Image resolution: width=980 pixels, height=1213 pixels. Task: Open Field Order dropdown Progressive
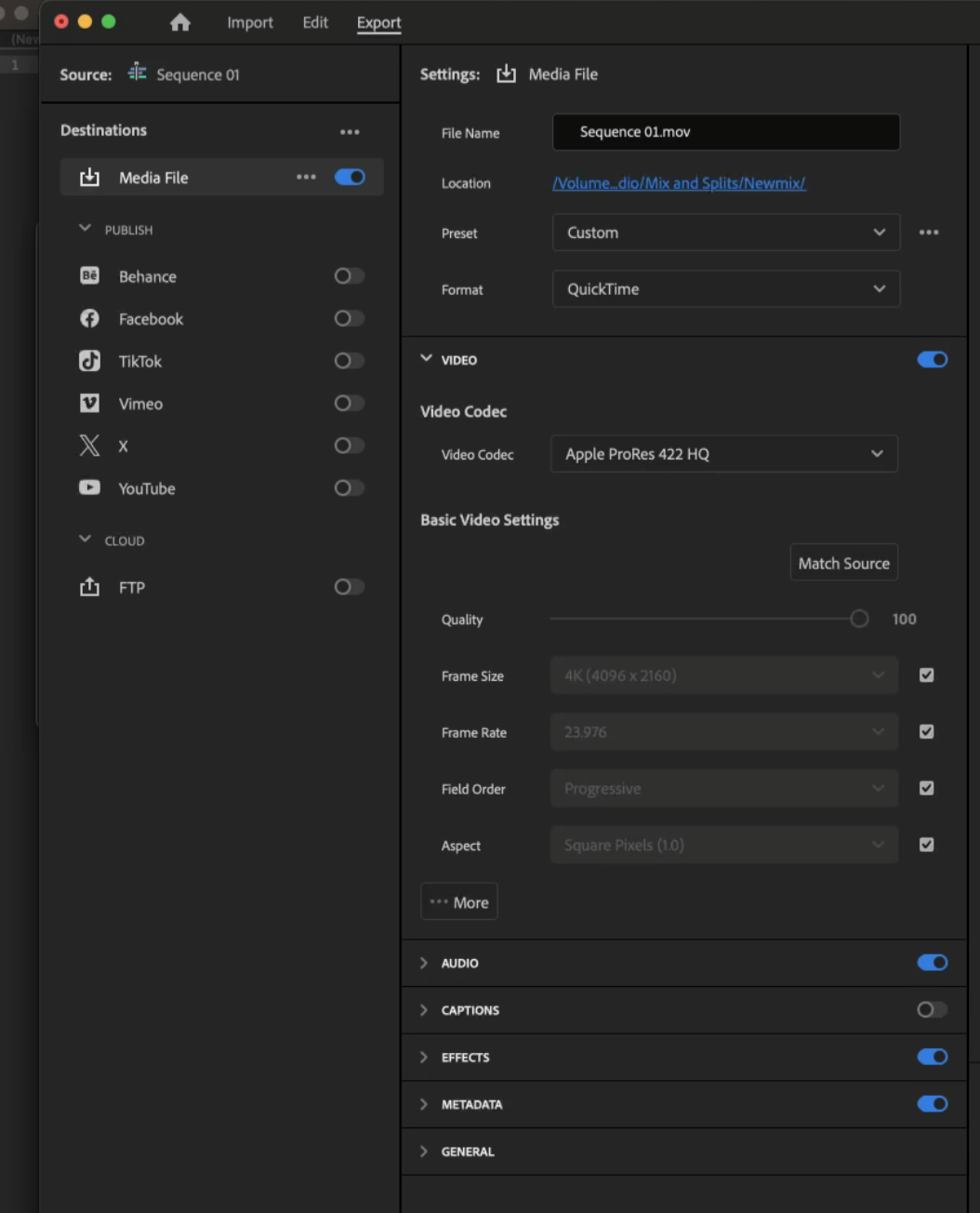[x=724, y=789]
